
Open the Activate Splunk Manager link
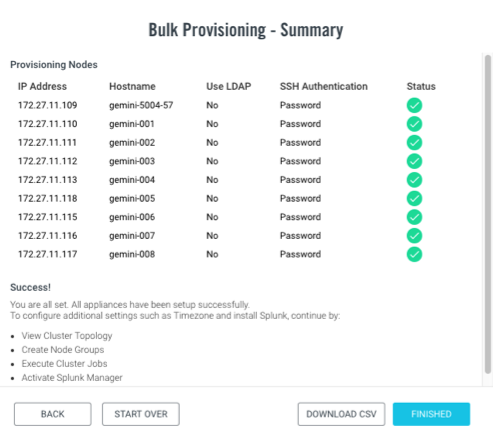click(x=72, y=378)
